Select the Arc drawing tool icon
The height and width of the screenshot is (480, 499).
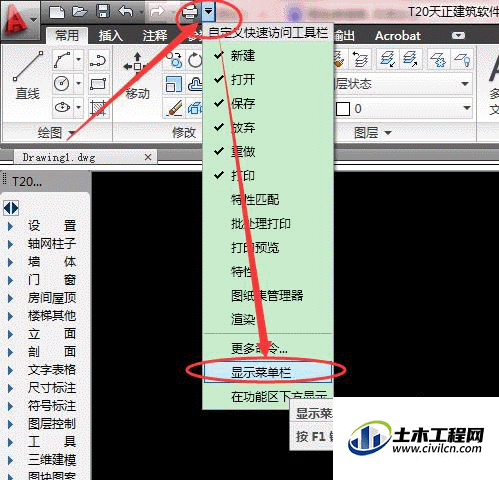[x=62, y=60]
